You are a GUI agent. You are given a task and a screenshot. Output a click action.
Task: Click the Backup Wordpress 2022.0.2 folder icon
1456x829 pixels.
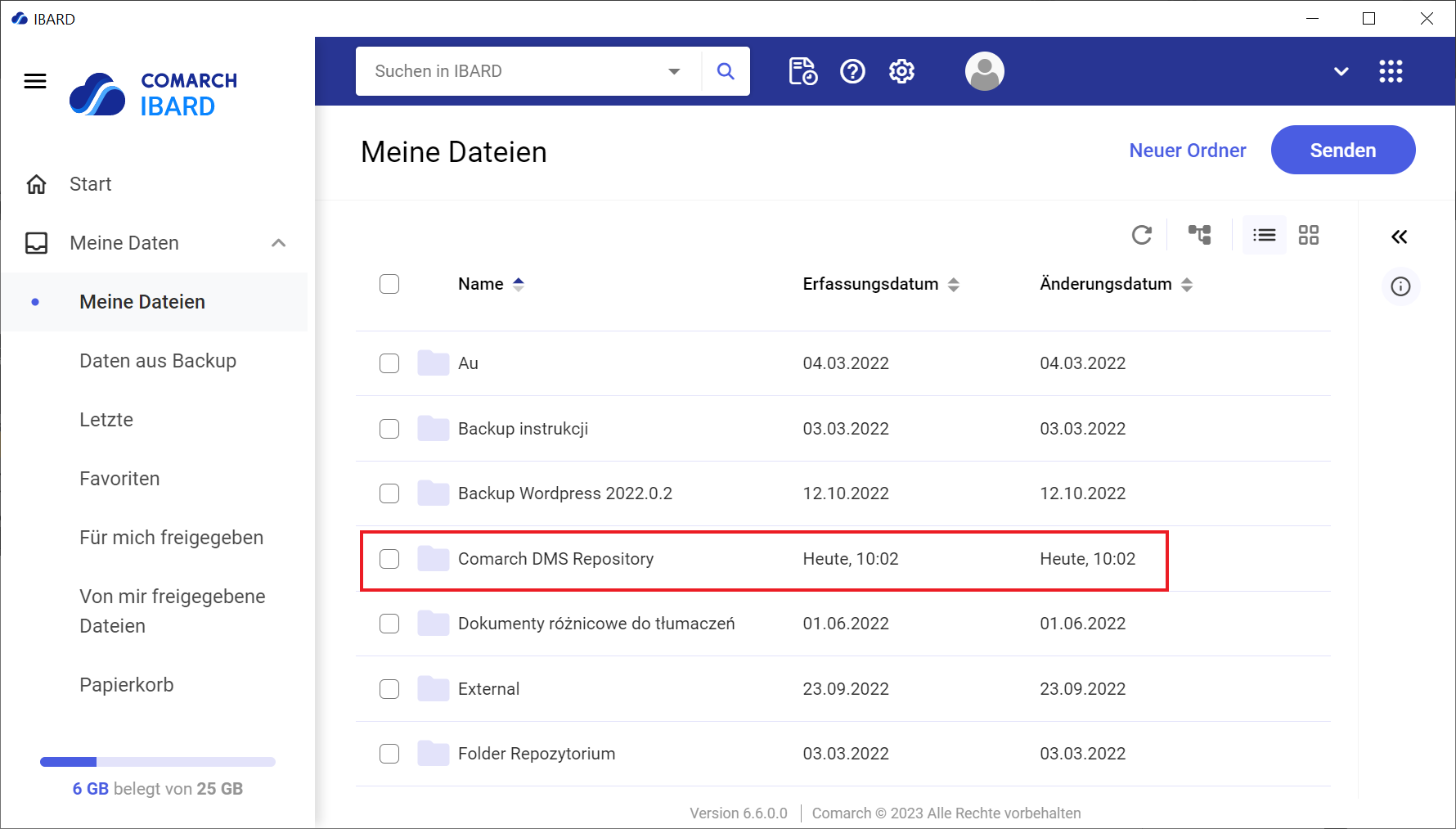(x=433, y=493)
